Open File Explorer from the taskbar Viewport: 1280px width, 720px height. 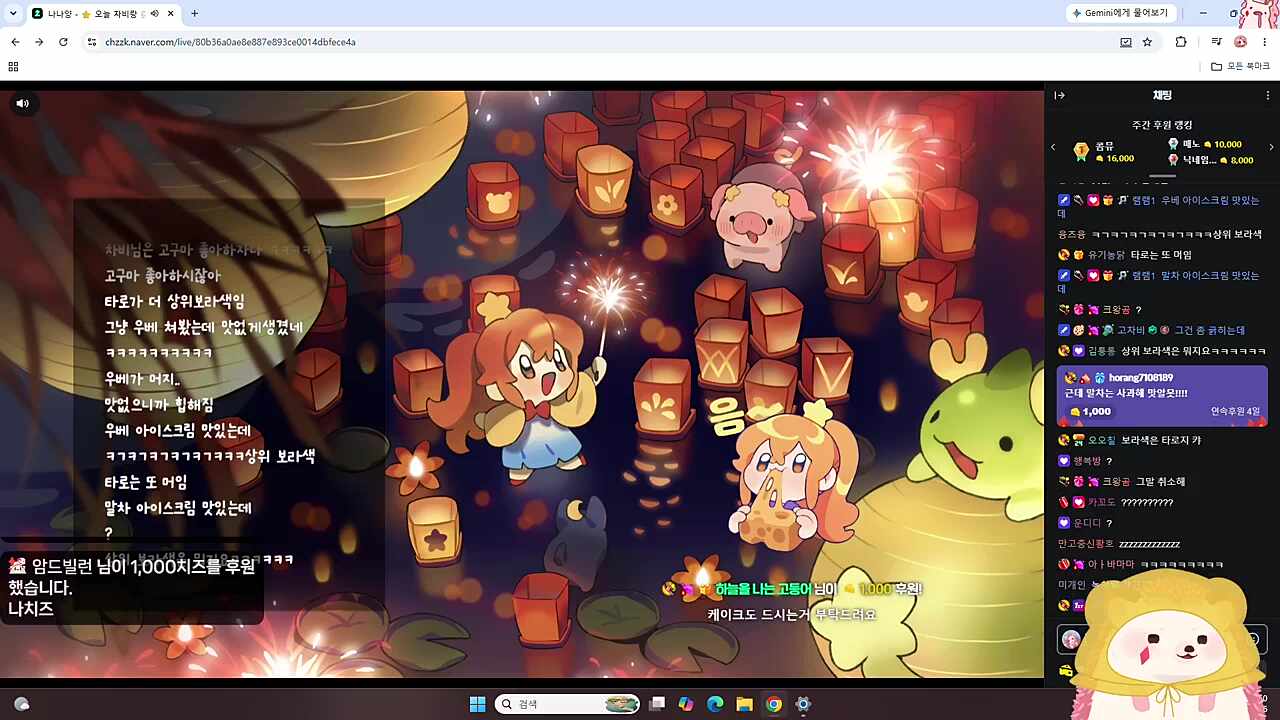tap(744, 704)
